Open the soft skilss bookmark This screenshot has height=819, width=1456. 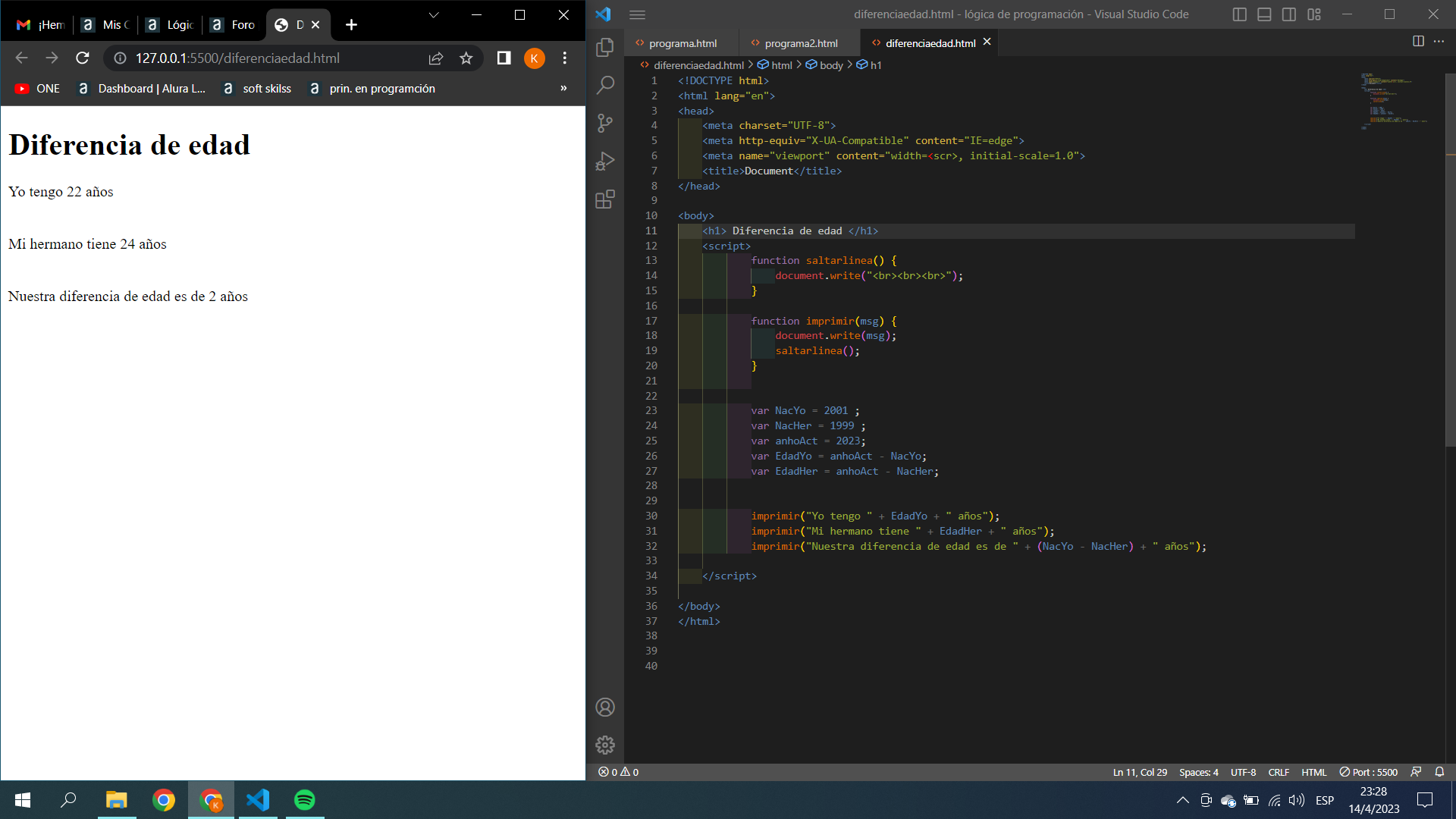257,89
